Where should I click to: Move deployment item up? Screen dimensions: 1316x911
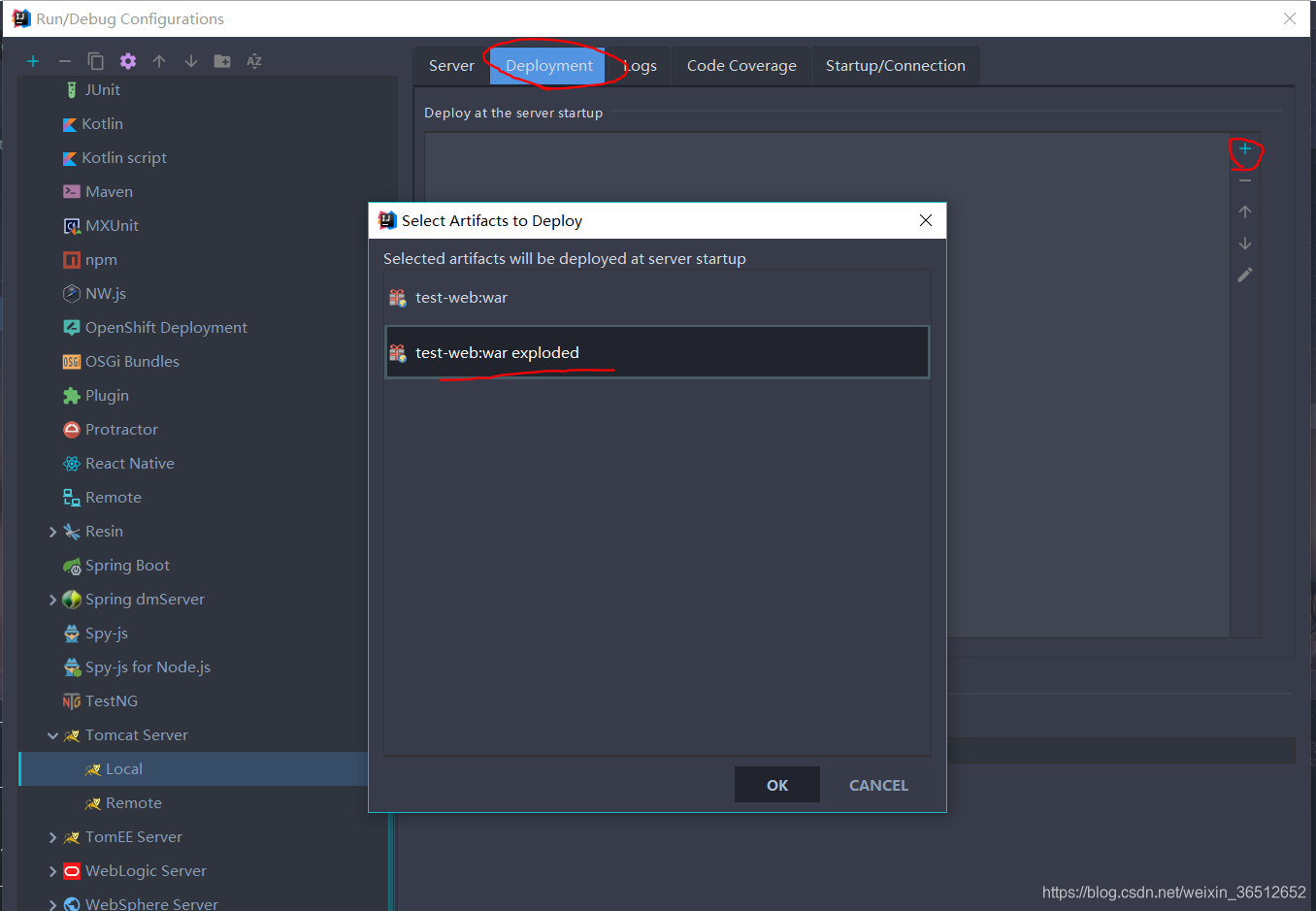(x=1245, y=211)
